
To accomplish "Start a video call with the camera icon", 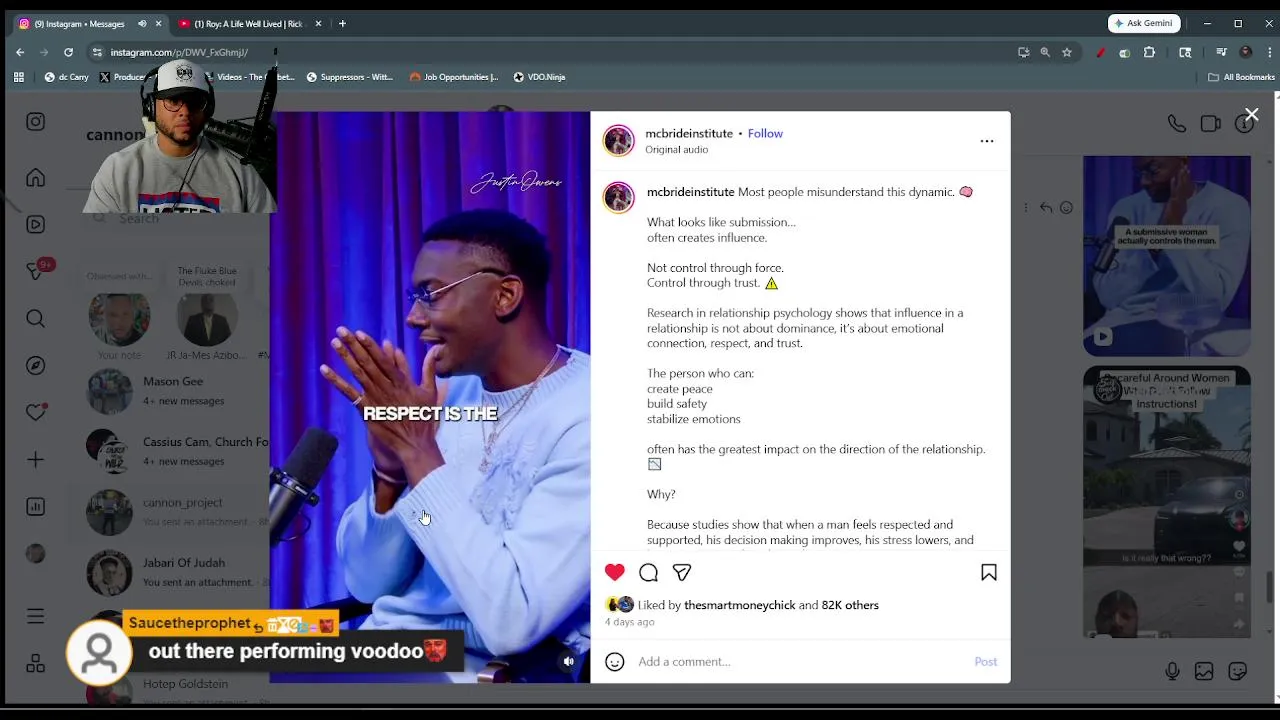I will point(1210,124).
